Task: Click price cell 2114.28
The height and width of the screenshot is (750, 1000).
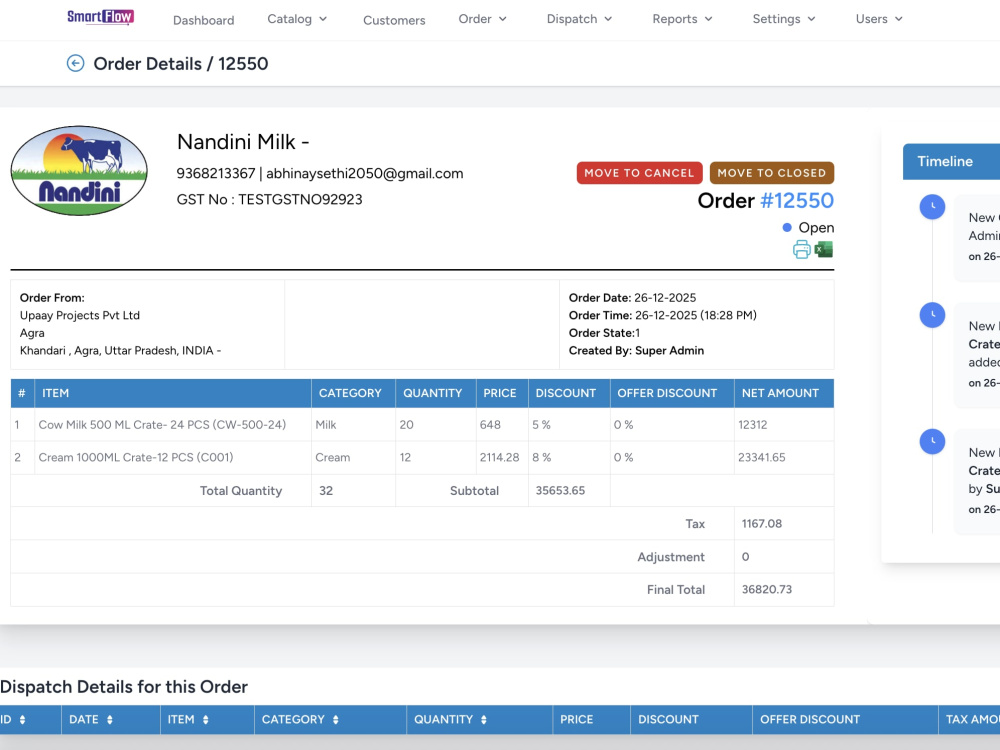Action: pyautogui.click(x=501, y=457)
